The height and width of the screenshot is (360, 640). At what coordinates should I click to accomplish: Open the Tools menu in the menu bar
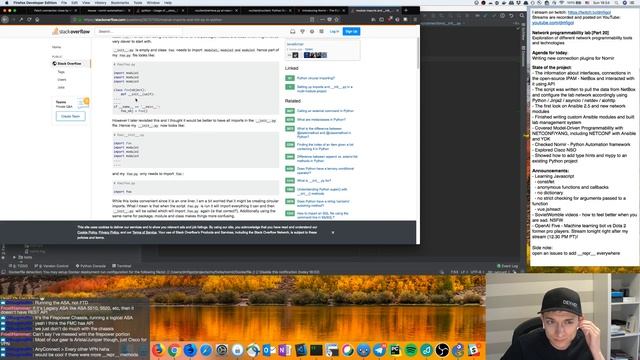pos(138,2)
